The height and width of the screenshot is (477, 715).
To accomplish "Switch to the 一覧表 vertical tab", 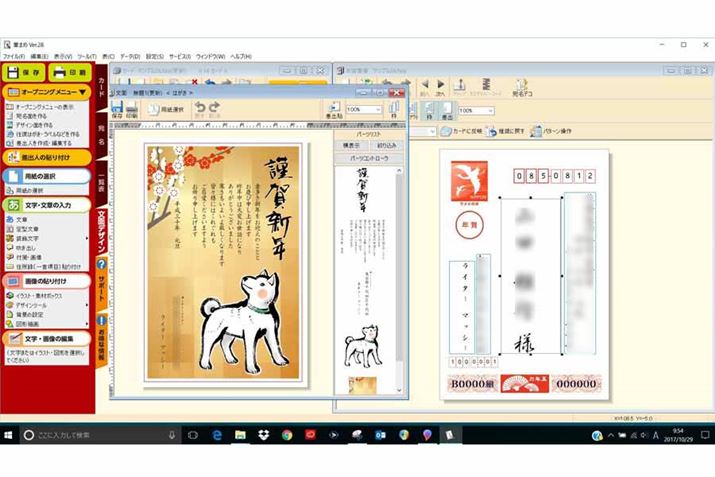I will click(101, 182).
